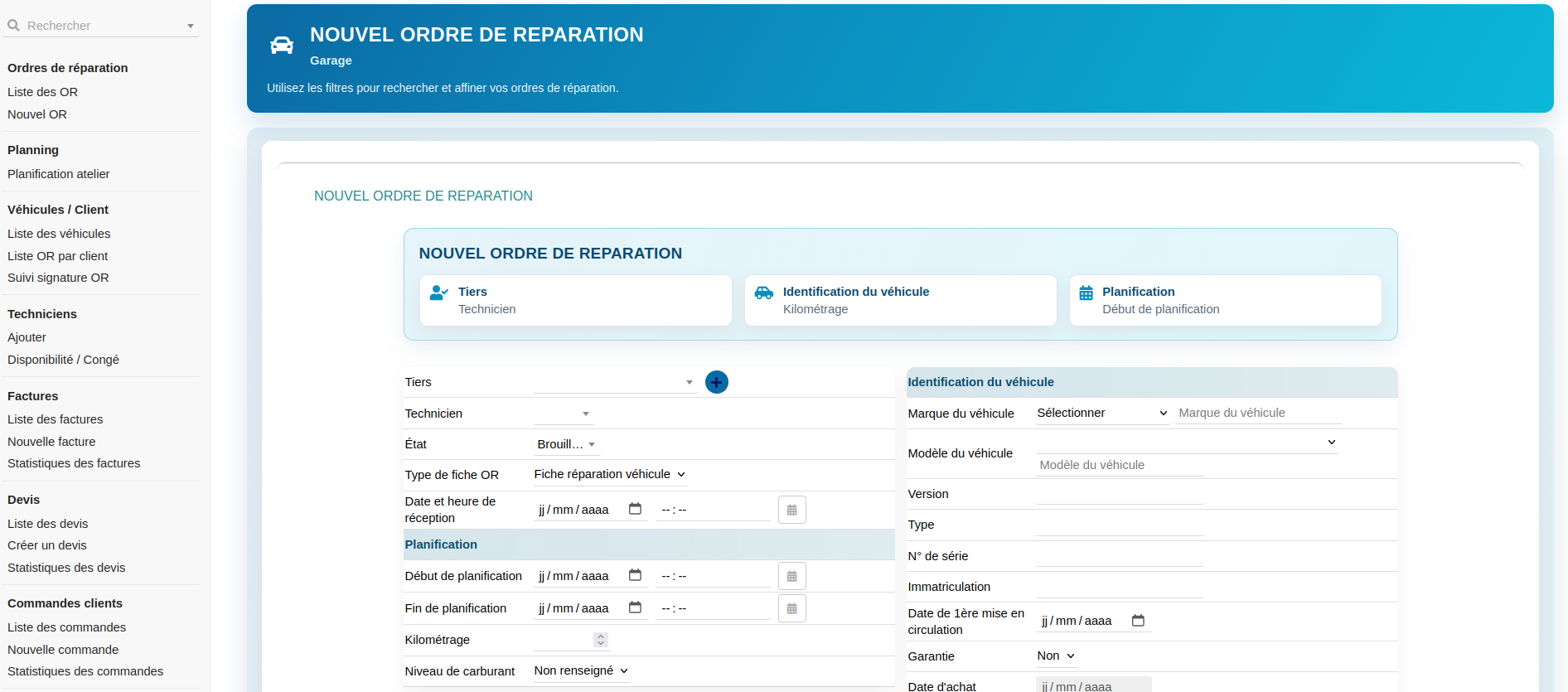Screen dimensions: 1568x692
Task: Click the search magnifier icon in sidebar
Action: point(14,26)
